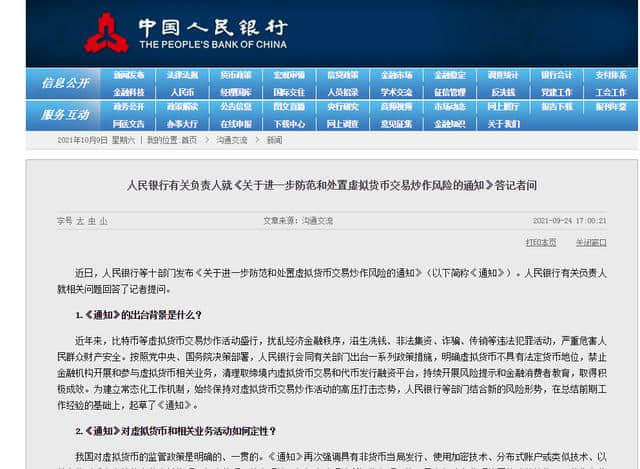Open the 金融市场 section
Image resolution: width=640 pixels, height=469 pixels.
pos(396,75)
